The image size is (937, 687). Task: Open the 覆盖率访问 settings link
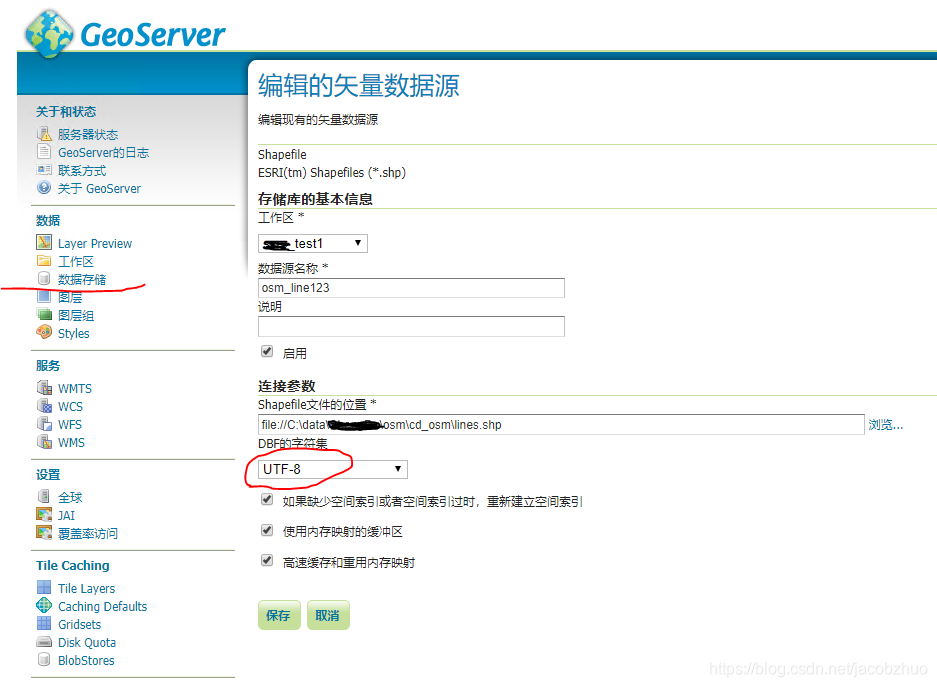88,533
